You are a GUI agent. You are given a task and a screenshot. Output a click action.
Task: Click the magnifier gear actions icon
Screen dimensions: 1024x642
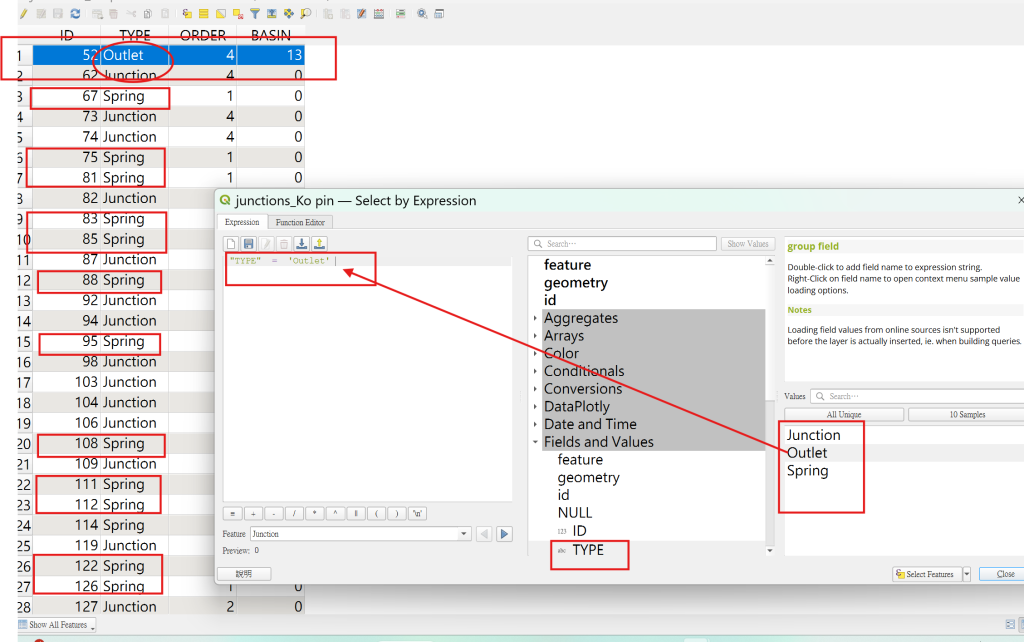[x=423, y=14]
